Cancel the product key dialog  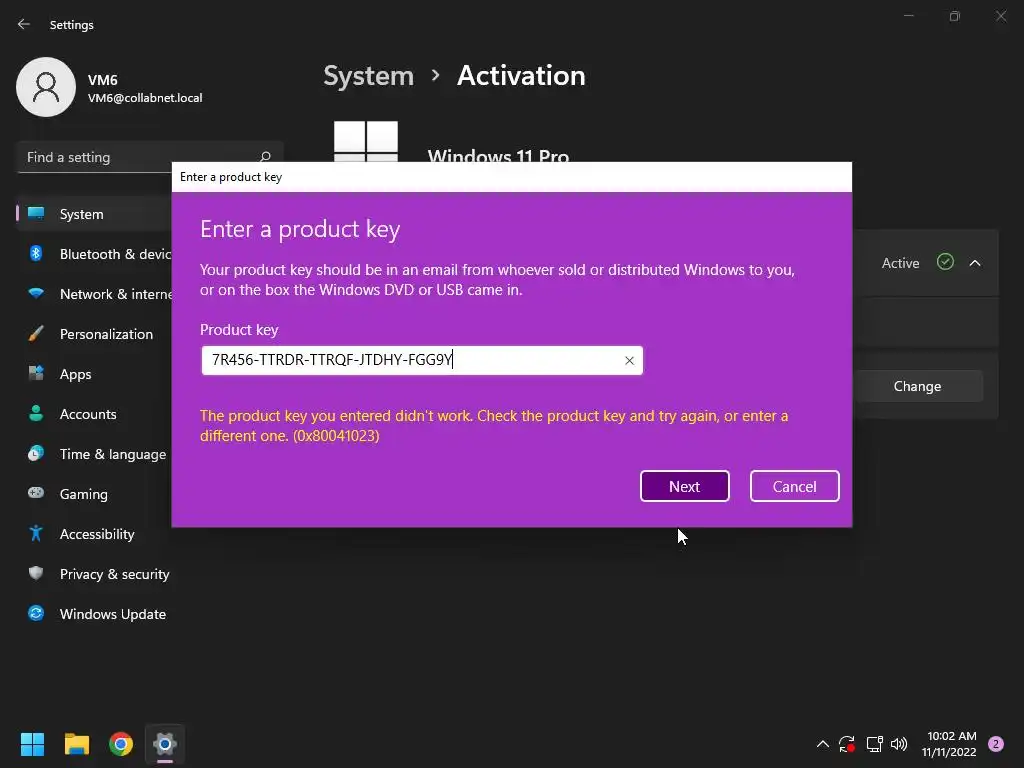click(x=794, y=486)
